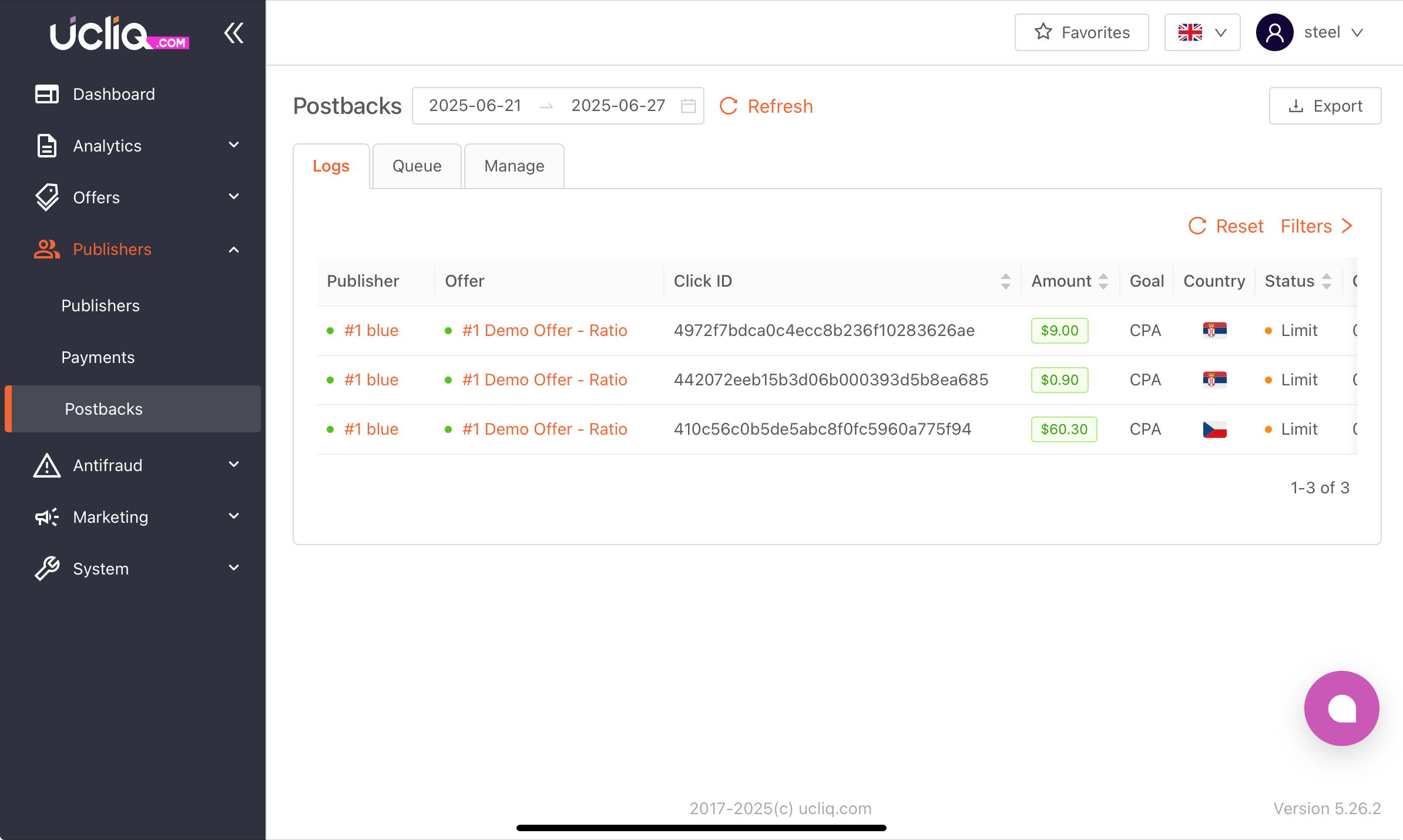This screenshot has width=1403, height=840.
Task: Open the Manage tab
Action: point(514,166)
